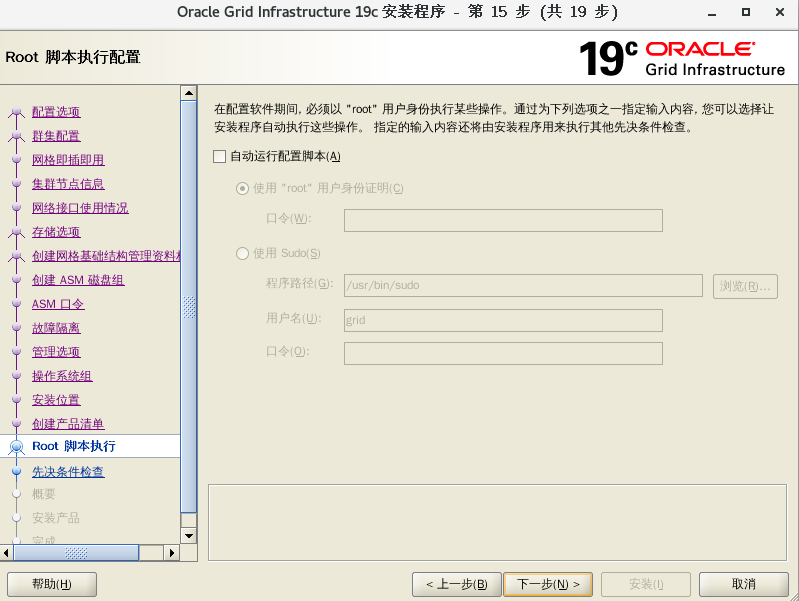Click the active step icon beside Root 脚本执行
799x601 pixels.
coord(16,447)
